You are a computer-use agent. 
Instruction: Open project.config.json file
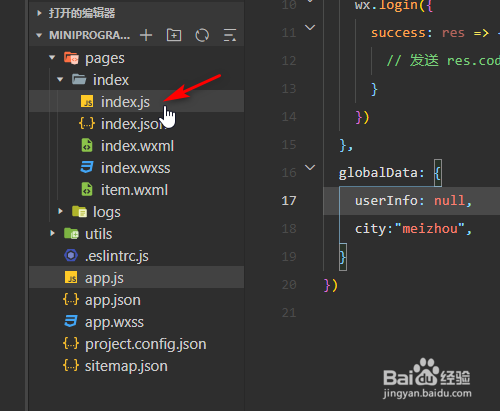click(x=137, y=344)
